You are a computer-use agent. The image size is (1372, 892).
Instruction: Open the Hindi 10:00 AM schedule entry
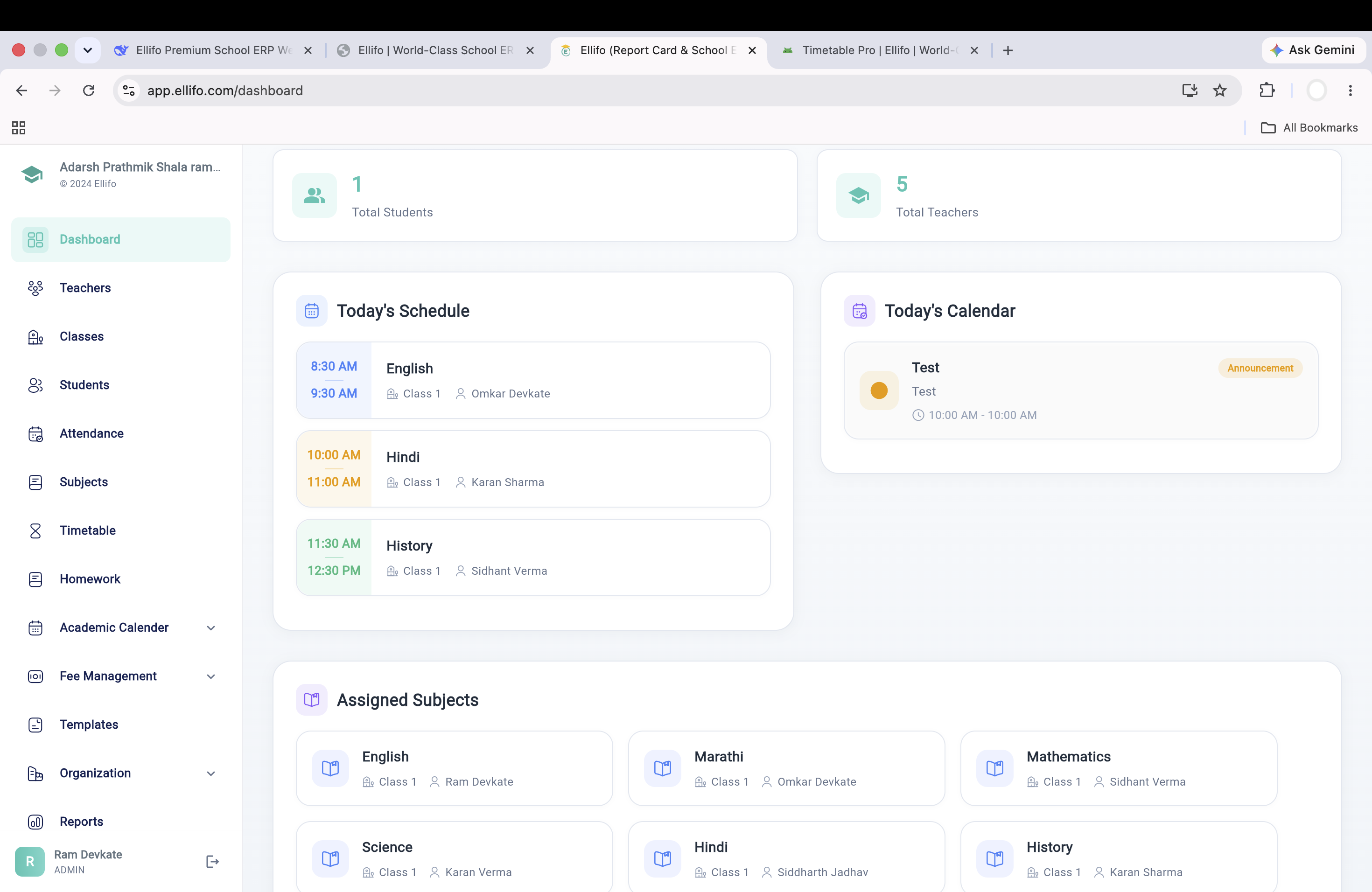click(533, 469)
